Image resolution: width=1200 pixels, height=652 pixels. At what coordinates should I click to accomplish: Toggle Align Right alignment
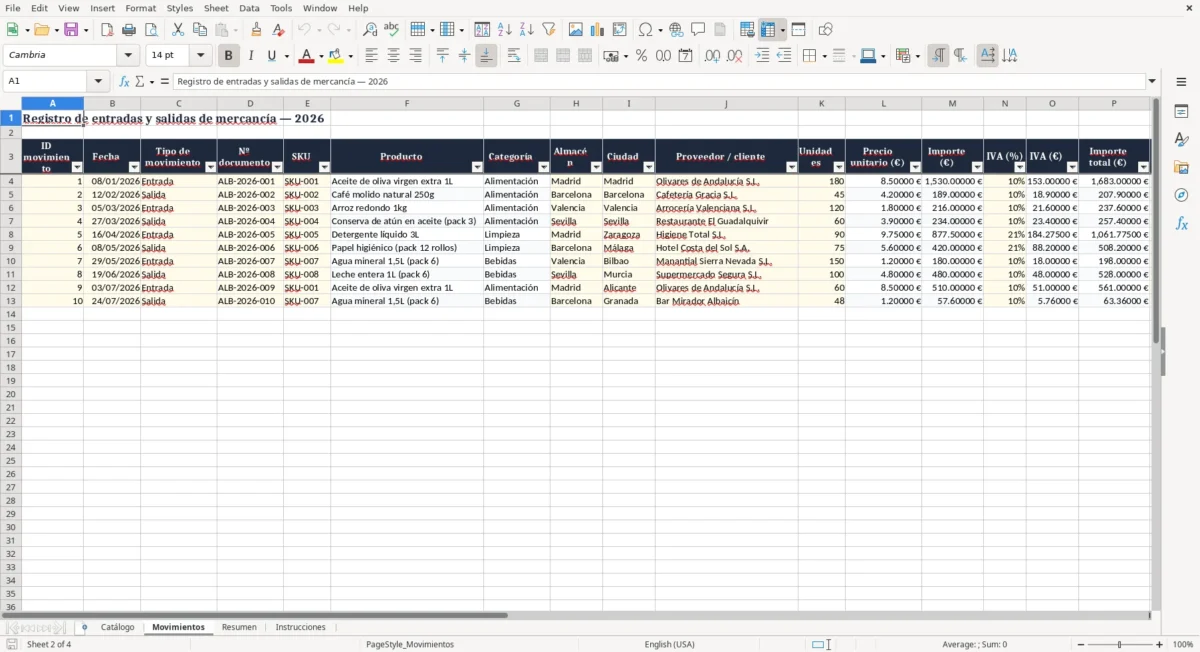[x=416, y=56]
